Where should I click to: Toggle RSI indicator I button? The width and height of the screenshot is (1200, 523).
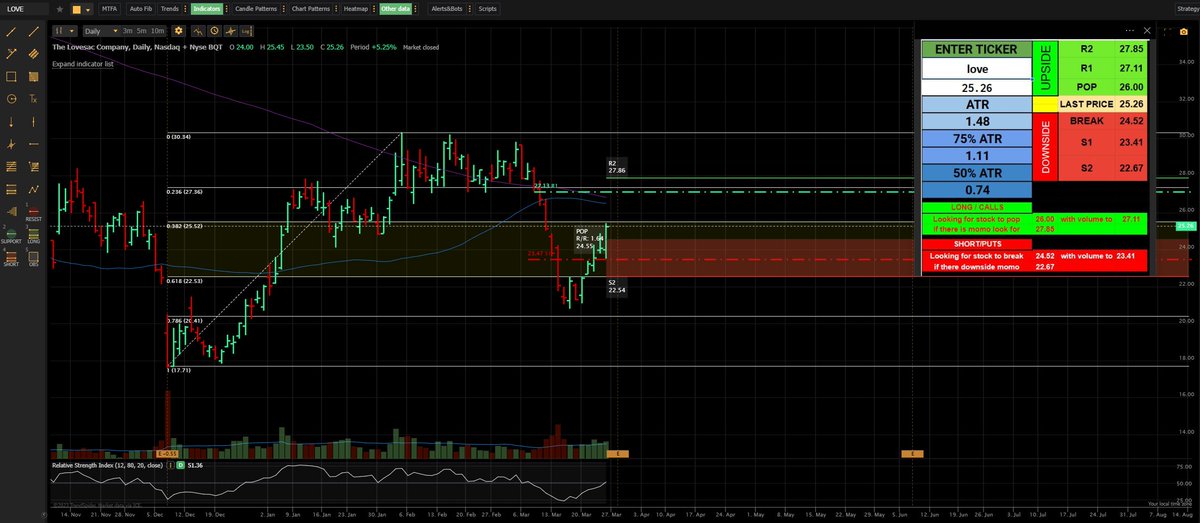click(x=171, y=465)
